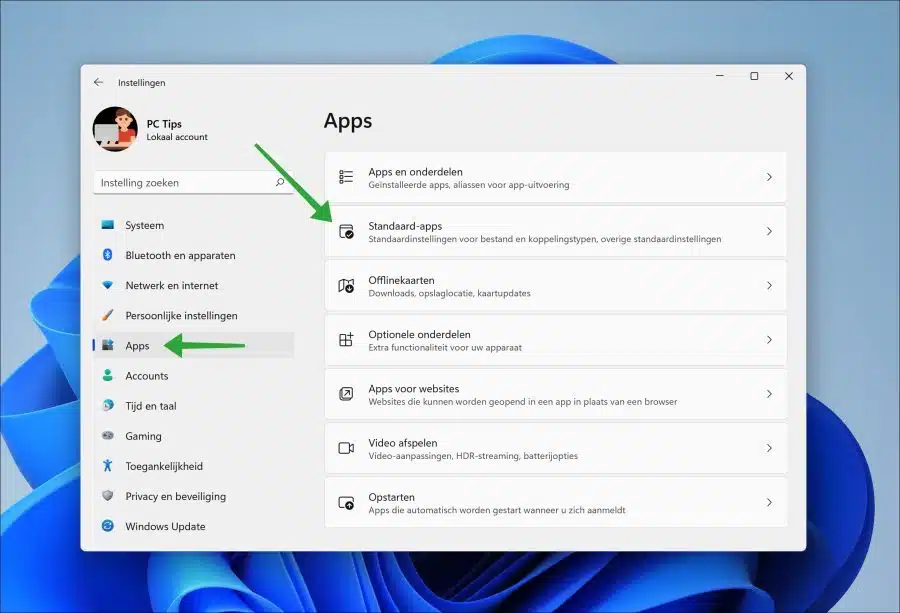Expand Video afspelen chevron

(769, 448)
